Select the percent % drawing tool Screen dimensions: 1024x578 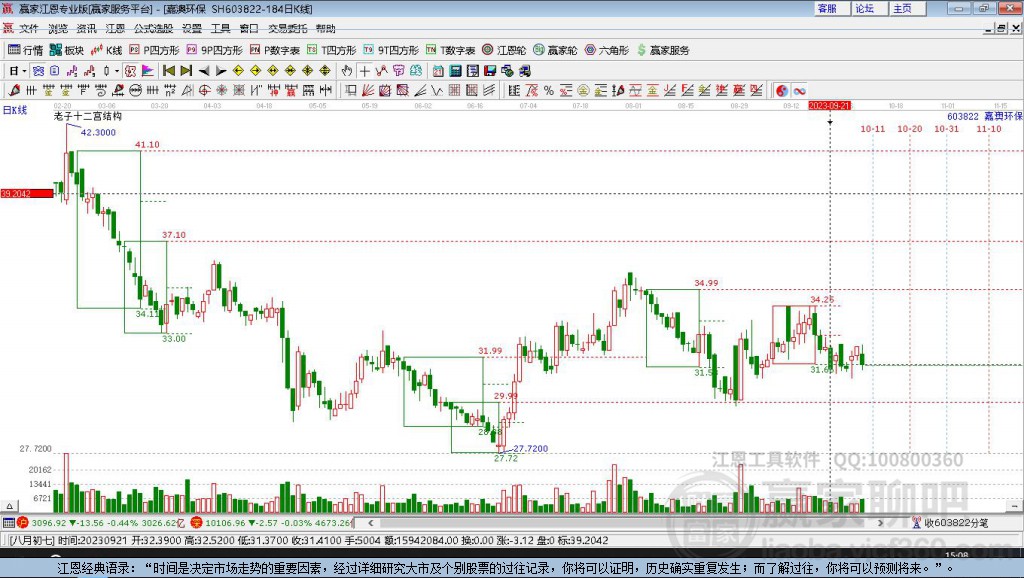(x=549, y=91)
